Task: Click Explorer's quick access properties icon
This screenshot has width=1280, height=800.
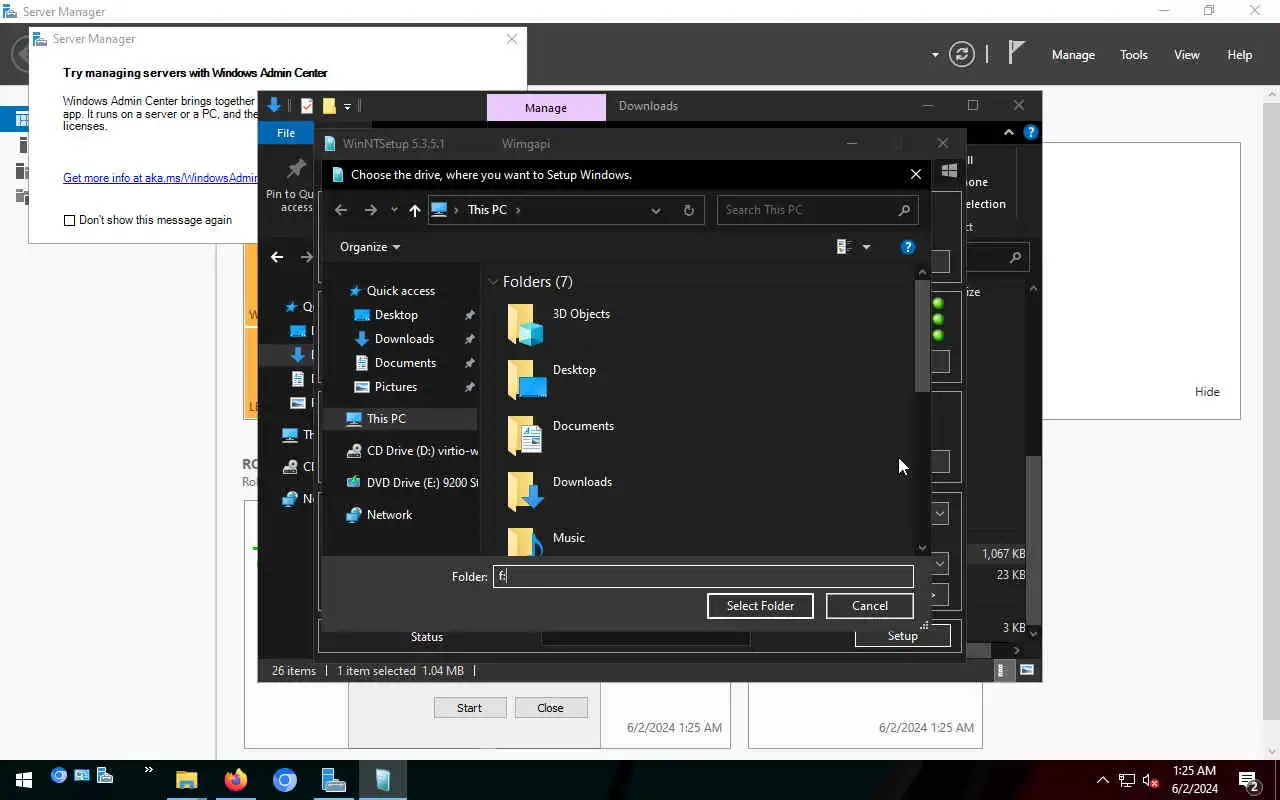Action: click(x=307, y=106)
